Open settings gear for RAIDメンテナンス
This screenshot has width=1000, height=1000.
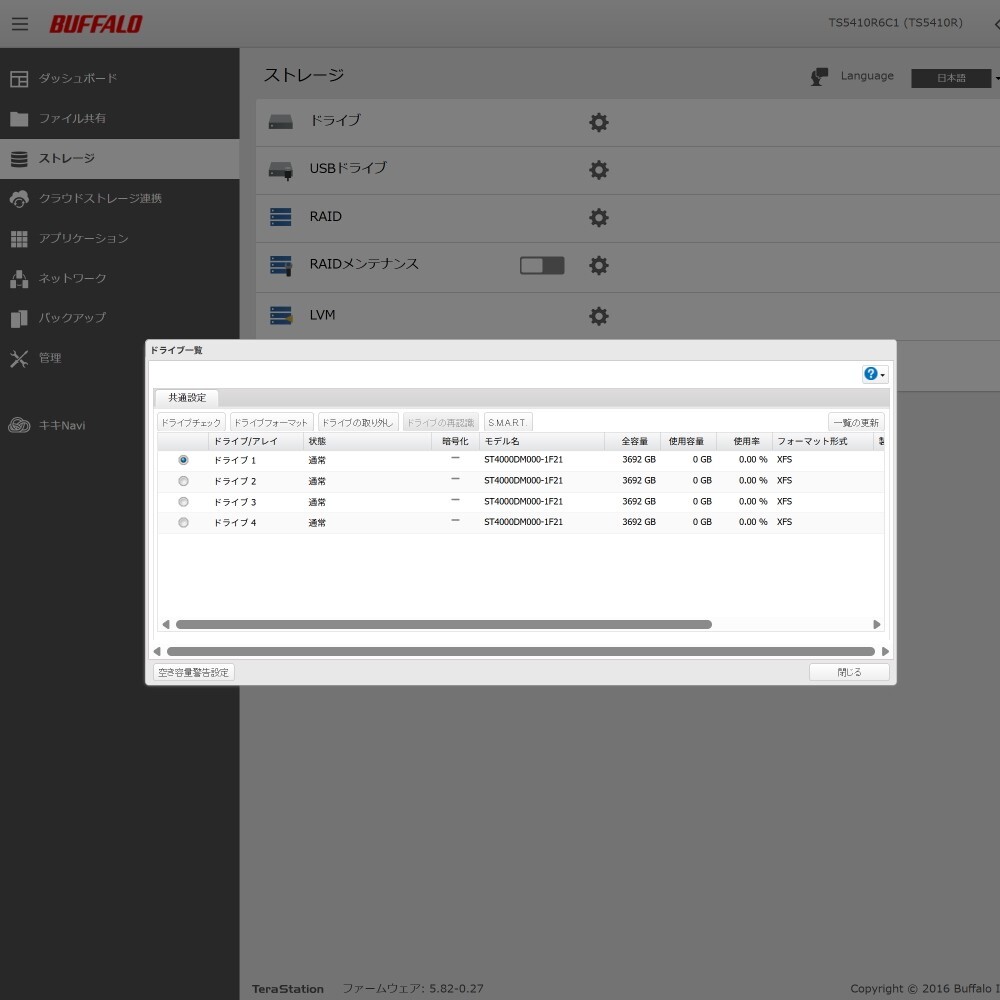pyautogui.click(x=598, y=266)
